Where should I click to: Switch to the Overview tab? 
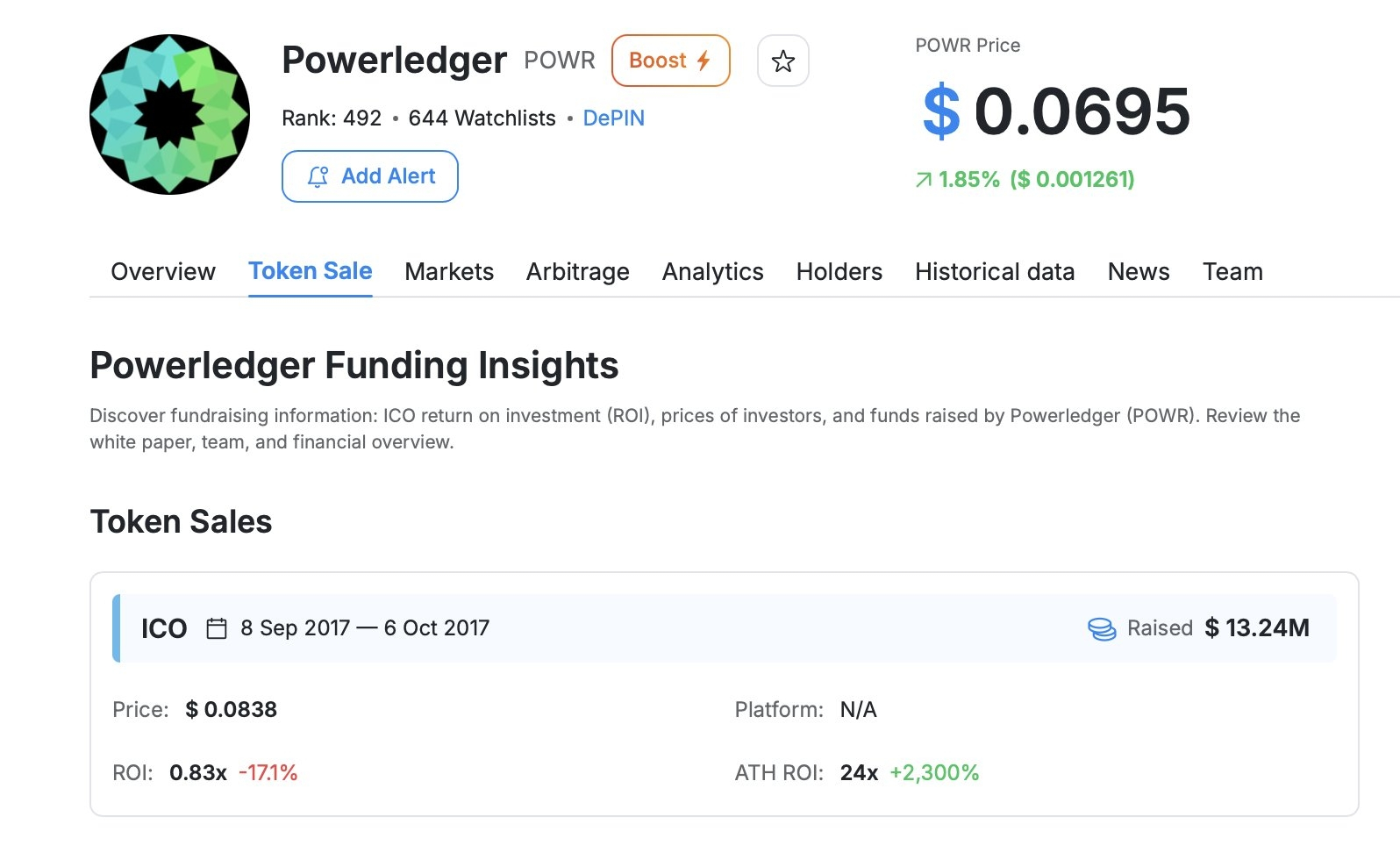[x=163, y=272]
